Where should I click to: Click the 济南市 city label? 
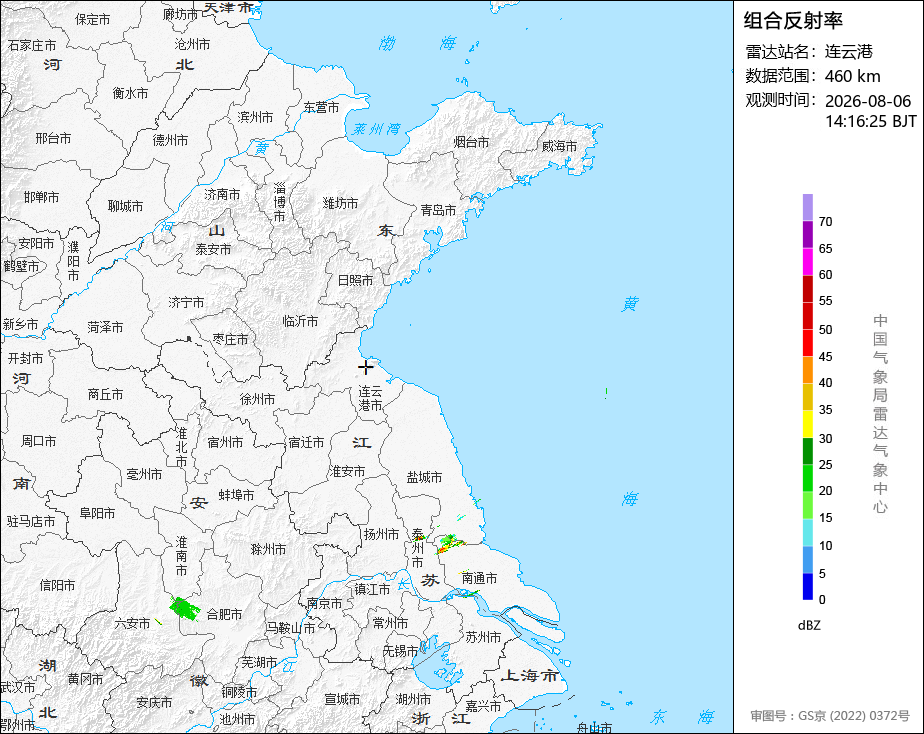(222, 194)
